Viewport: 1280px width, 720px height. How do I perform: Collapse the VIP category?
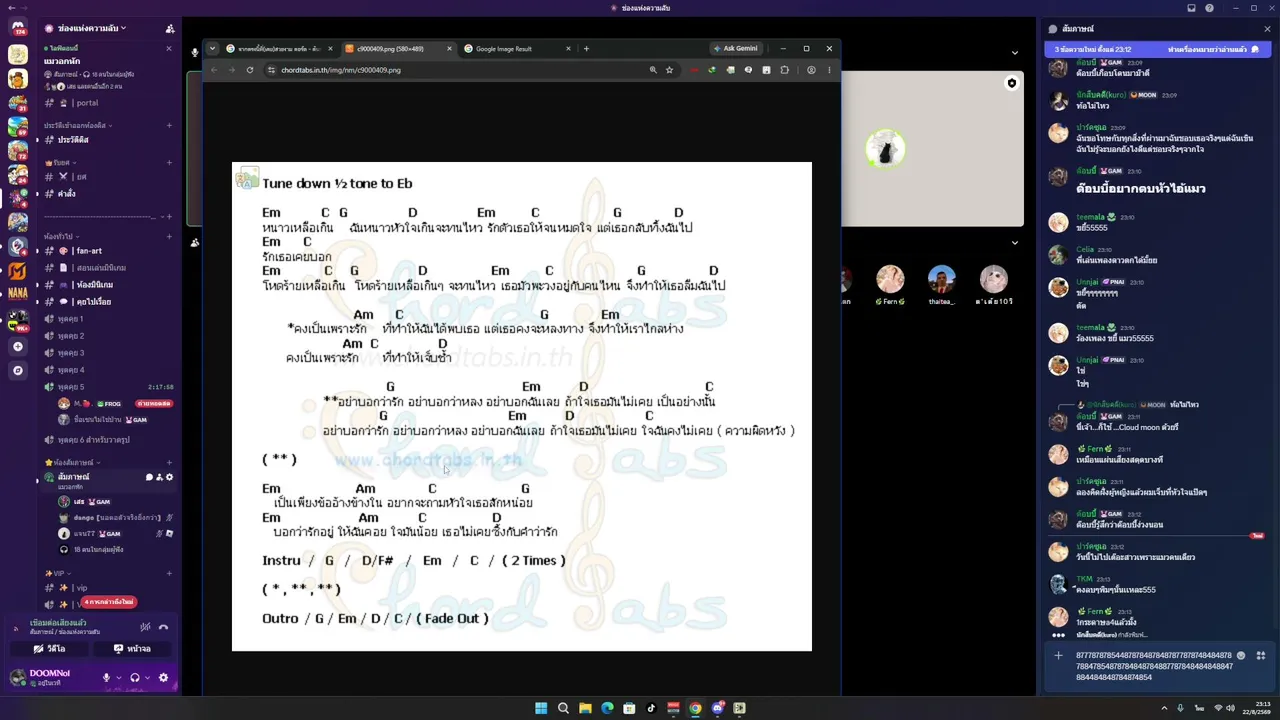coord(57,573)
